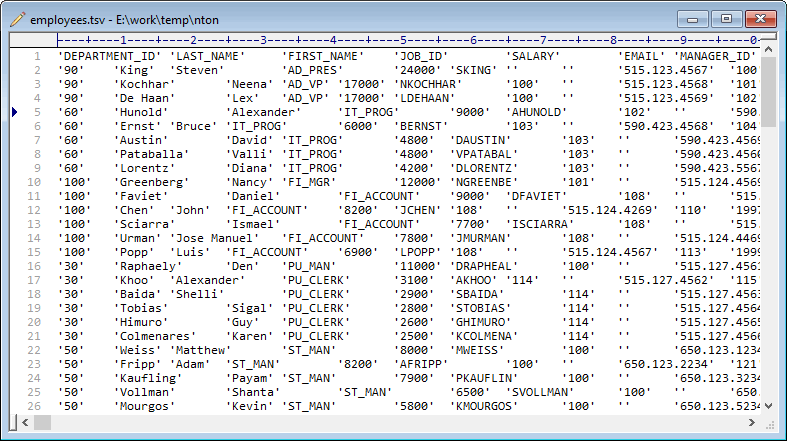
Task: Click line number 26 in the margin
Action: pos(33,407)
